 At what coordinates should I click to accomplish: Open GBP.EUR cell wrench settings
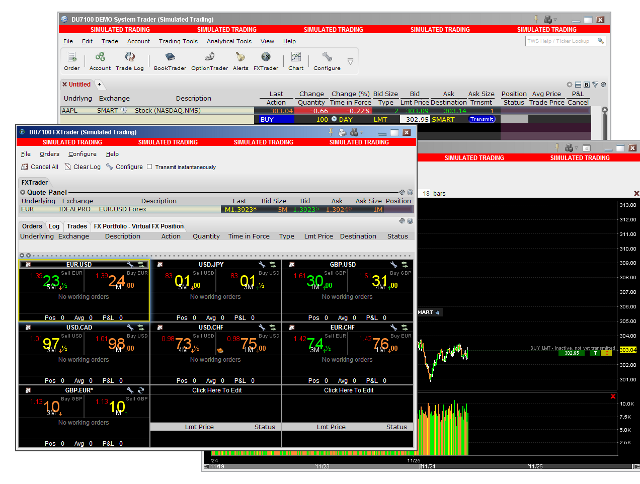[130, 390]
